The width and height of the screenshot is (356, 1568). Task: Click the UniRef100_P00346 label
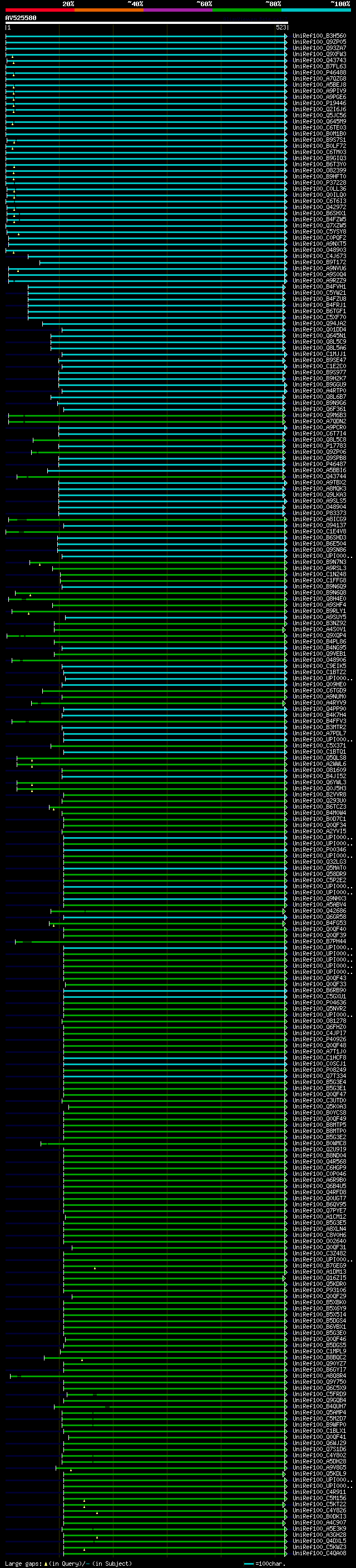319,850
